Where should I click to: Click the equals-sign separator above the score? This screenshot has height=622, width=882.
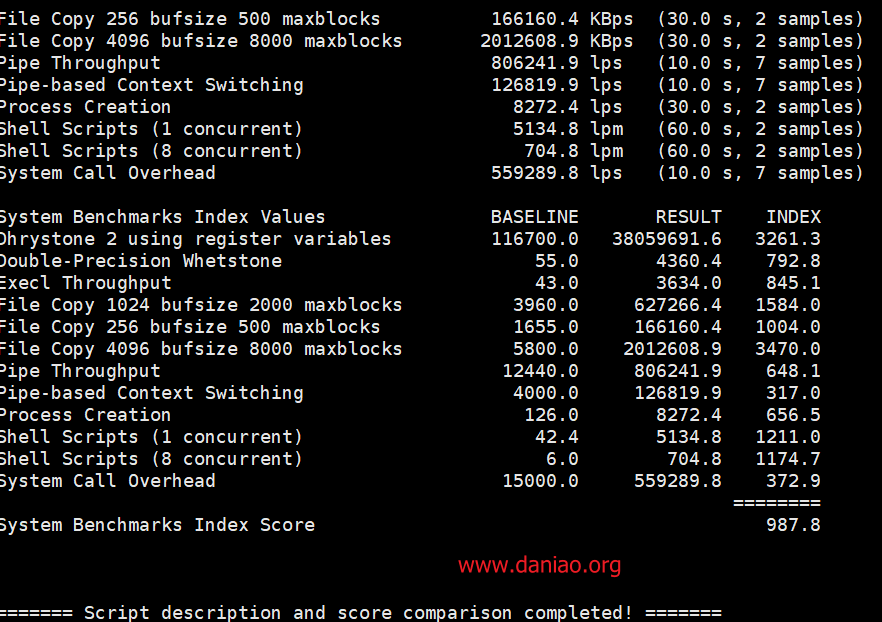click(777, 503)
